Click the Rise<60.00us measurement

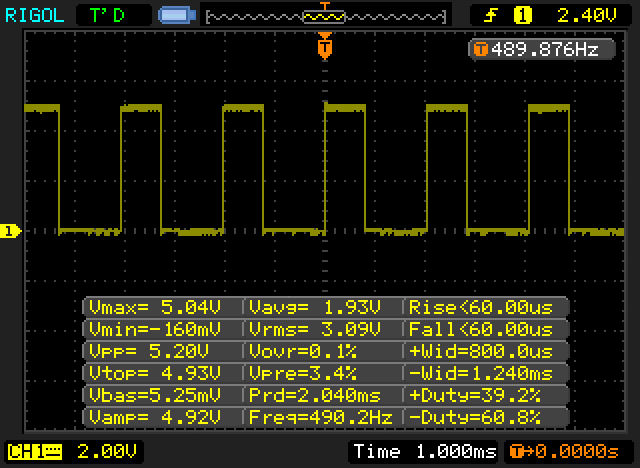(x=481, y=307)
